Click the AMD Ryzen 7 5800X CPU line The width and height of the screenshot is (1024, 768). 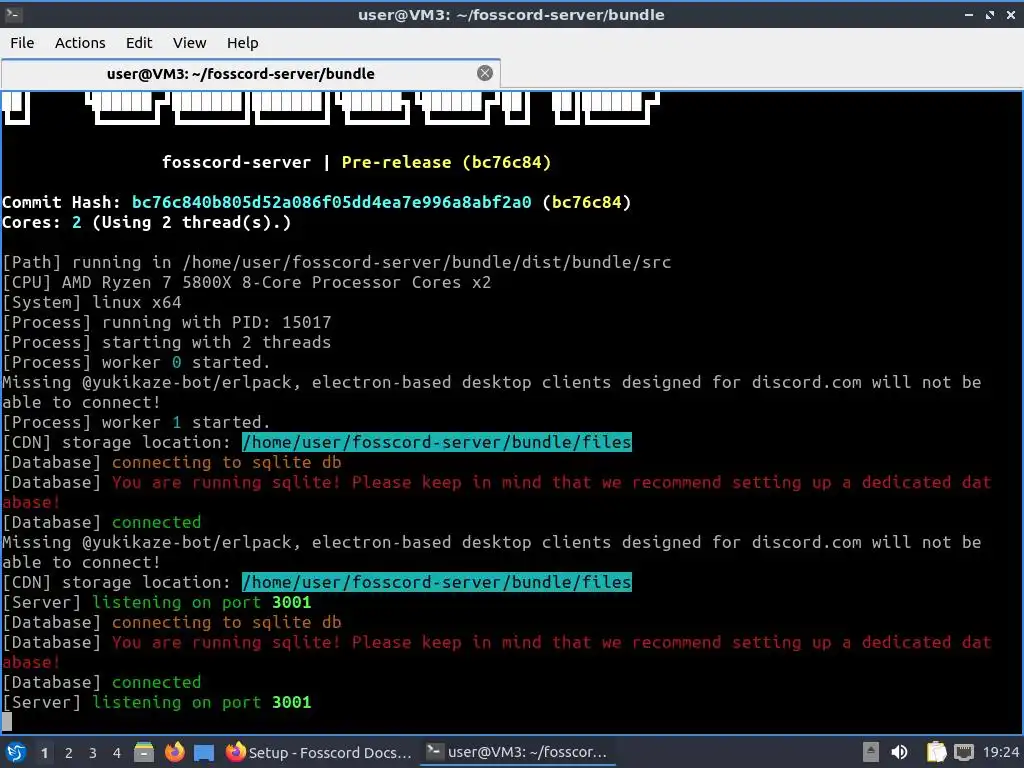click(x=247, y=282)
